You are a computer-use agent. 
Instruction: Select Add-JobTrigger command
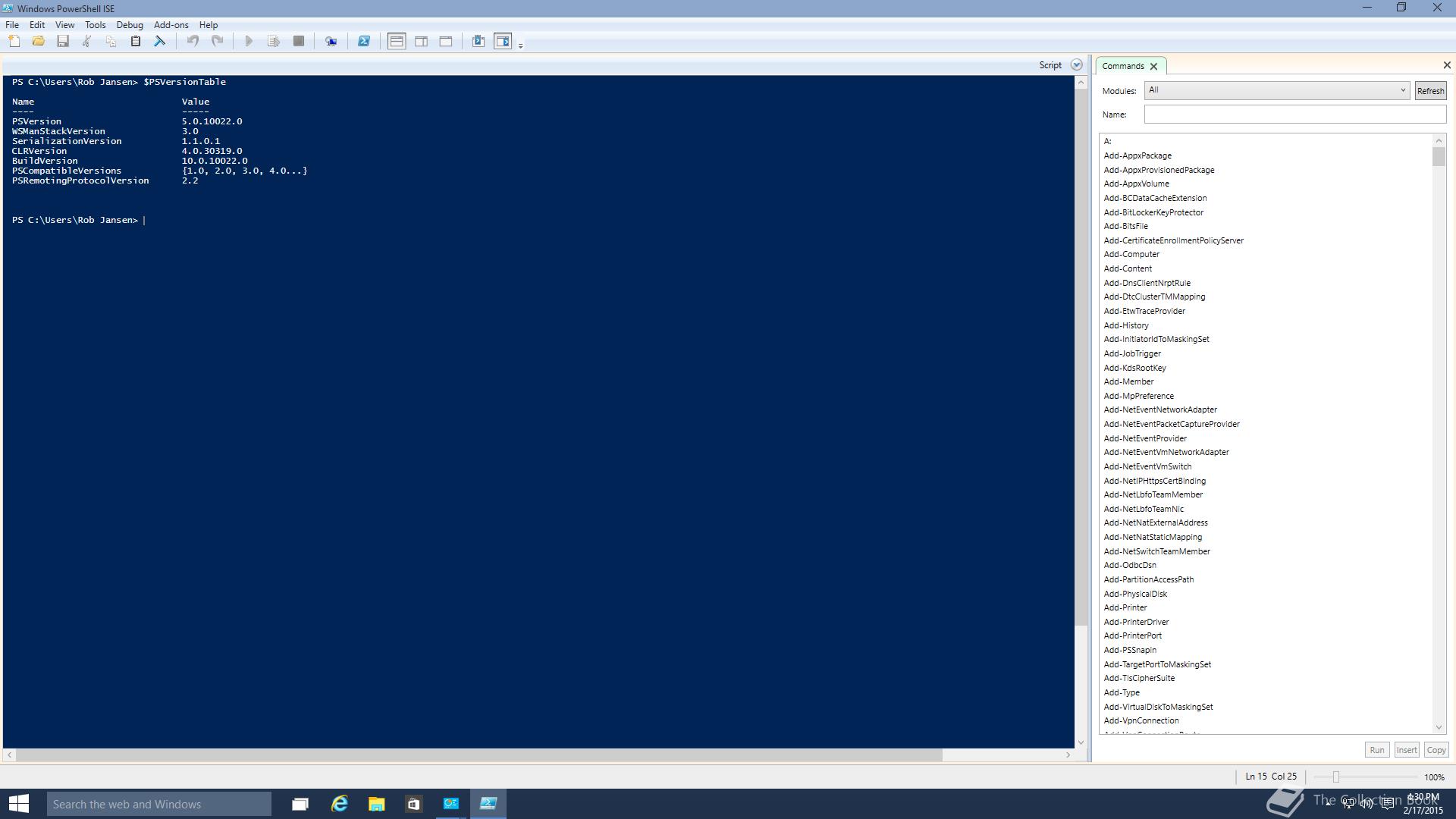click(1132, 353)
